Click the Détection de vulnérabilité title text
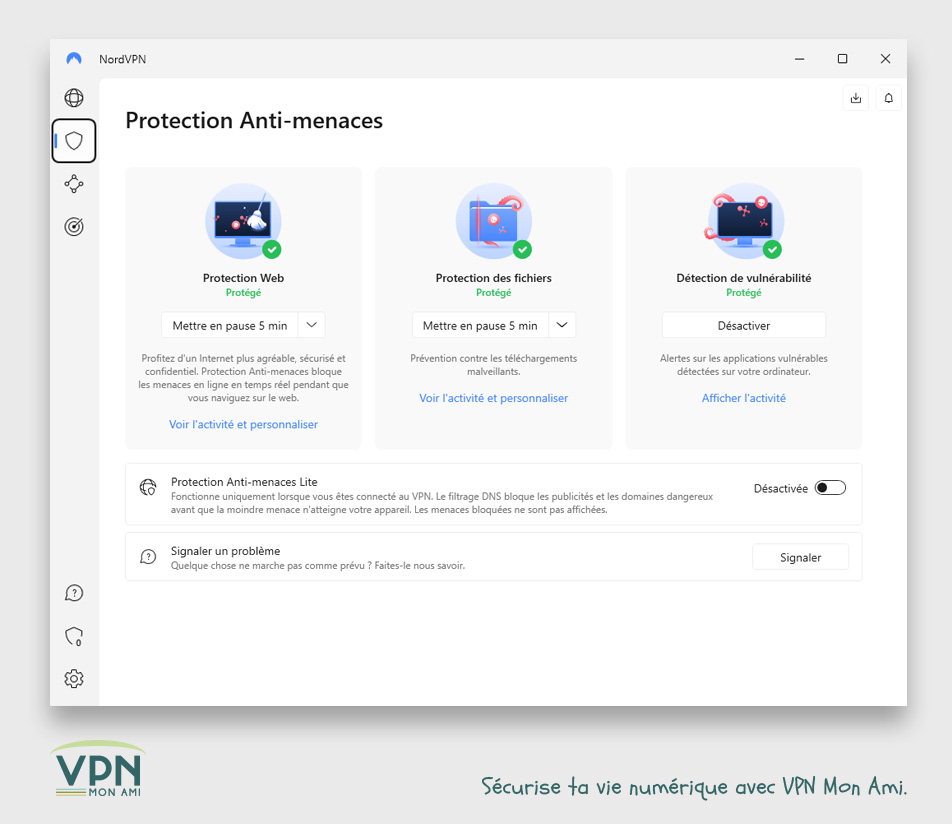The width and height of the screenshot is (952, 824). pos(744,278)
